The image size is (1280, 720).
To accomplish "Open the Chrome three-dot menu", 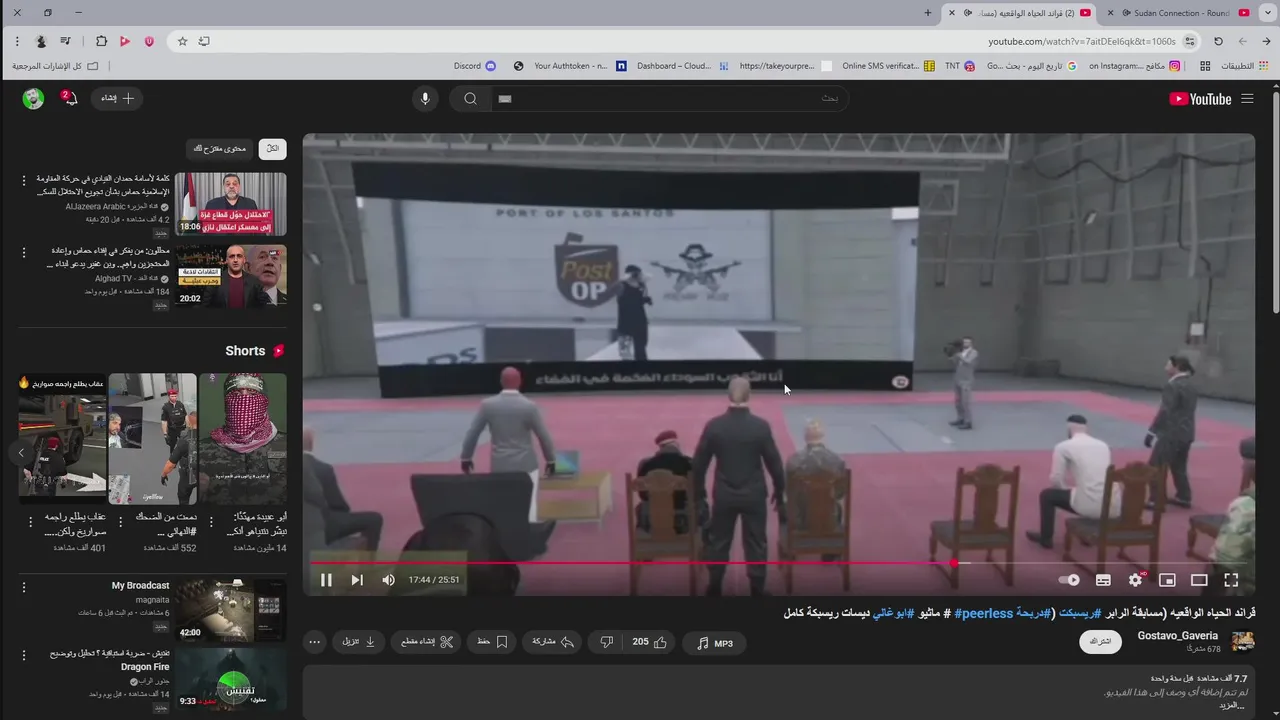I will point(17,41).
